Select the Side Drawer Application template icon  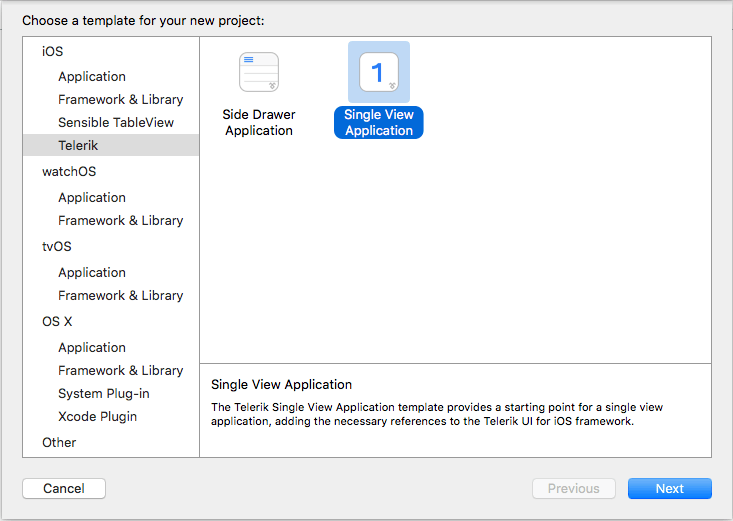(259, 72)
